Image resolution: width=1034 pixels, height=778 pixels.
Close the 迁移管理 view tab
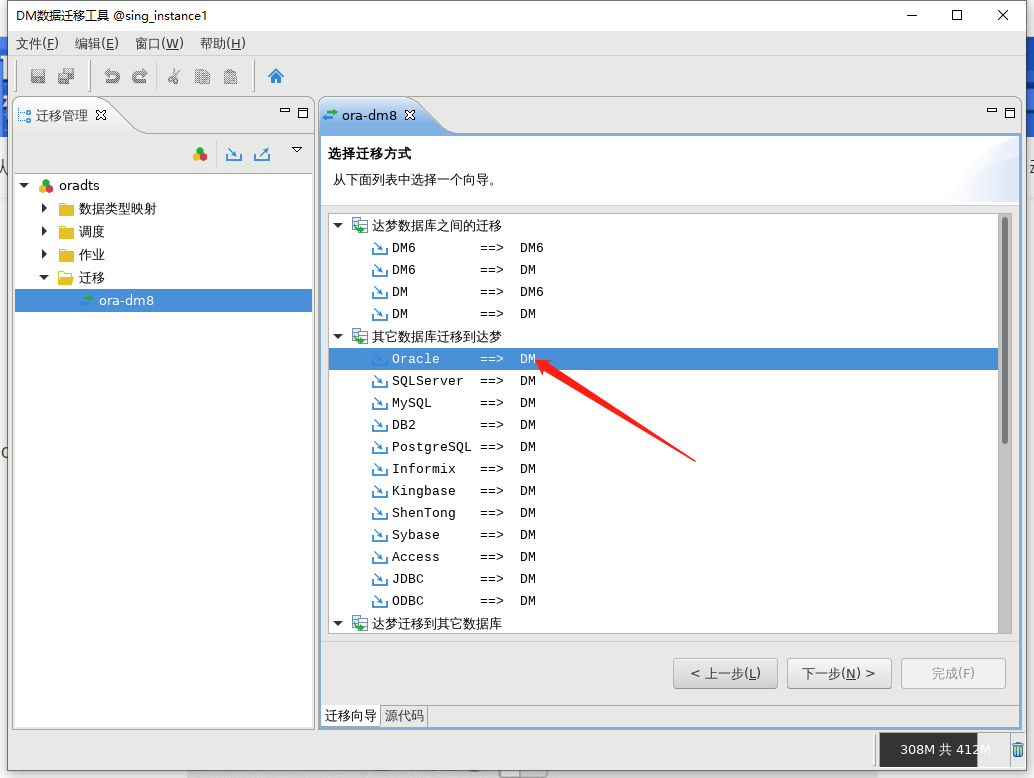pyautogui.click(x=101, y=115)
